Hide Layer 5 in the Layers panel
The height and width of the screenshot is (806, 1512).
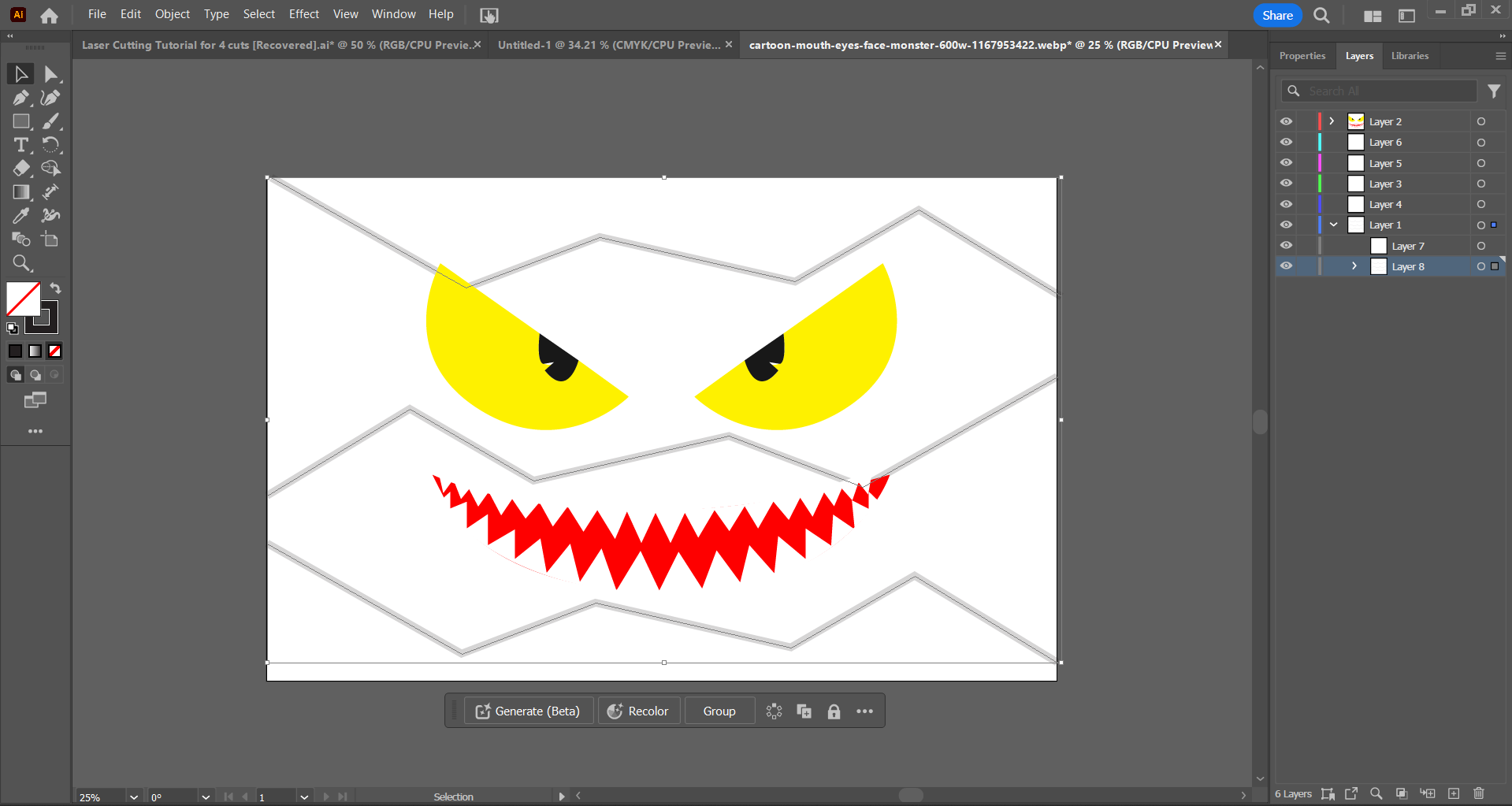[x=1287, y=162]
